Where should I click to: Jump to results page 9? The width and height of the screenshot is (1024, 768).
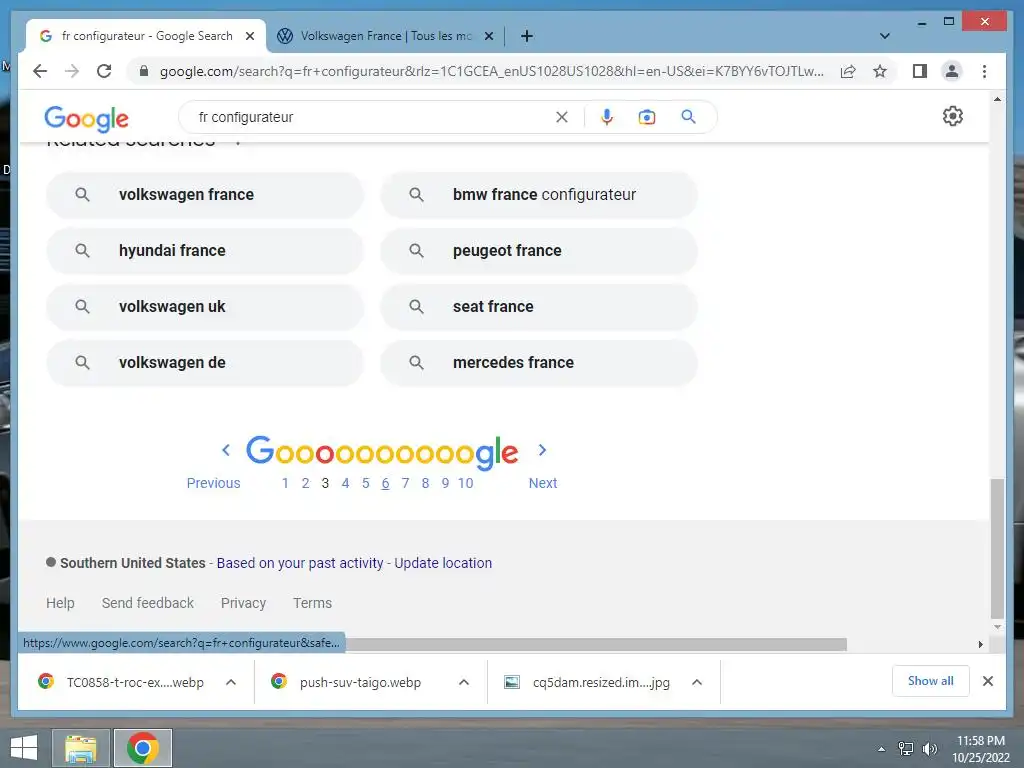click(445, 483)
